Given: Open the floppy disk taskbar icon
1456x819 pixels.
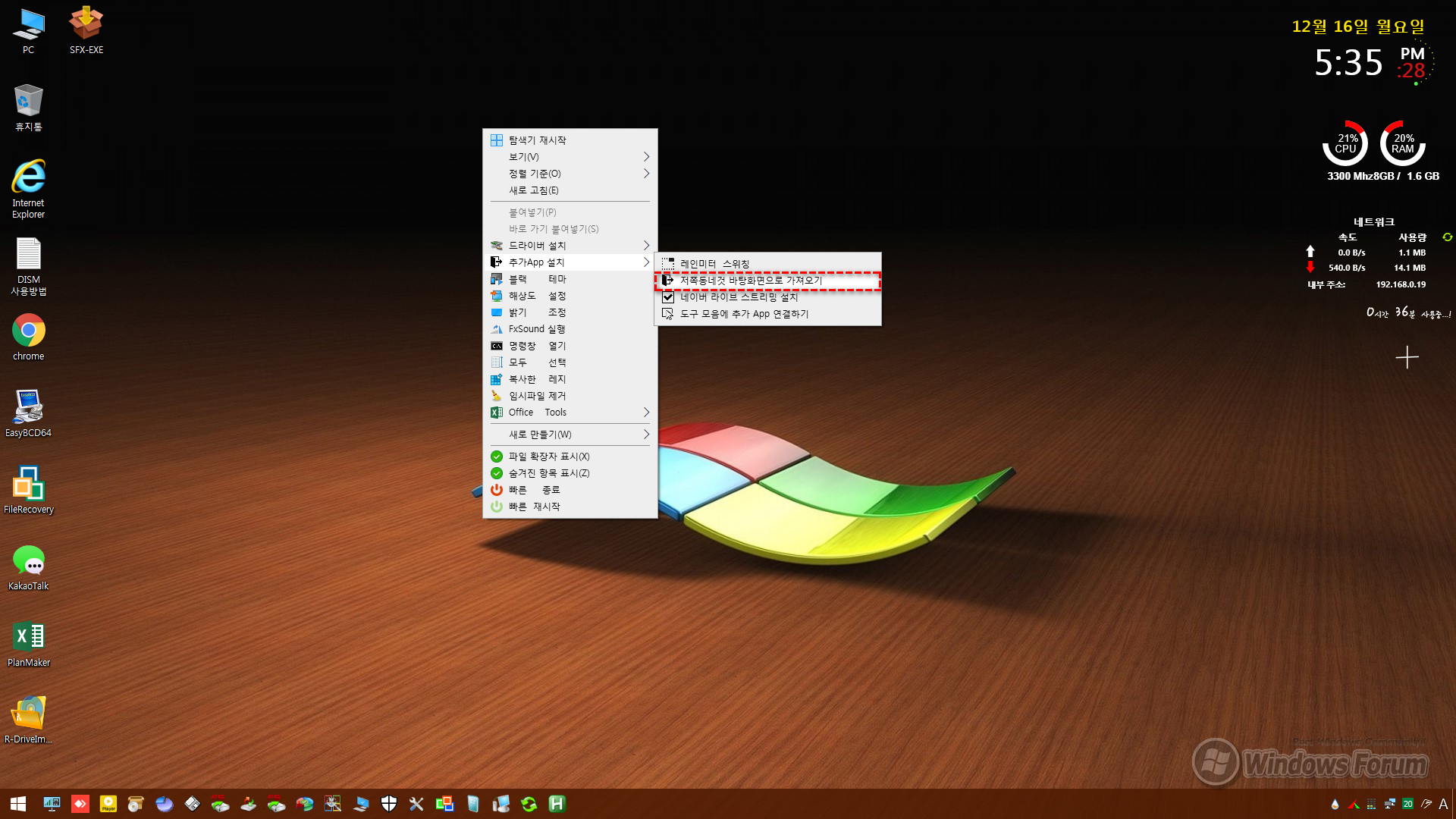Looking at the screenshot, I should 192,804.
